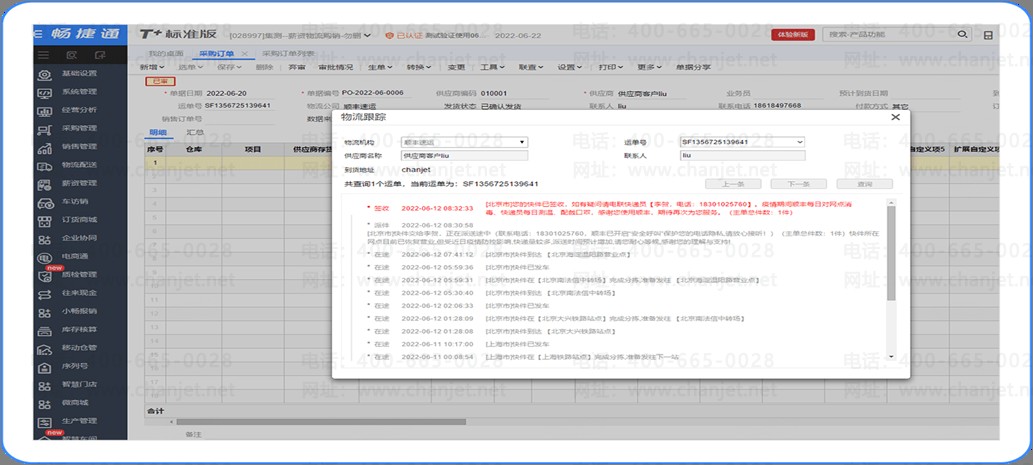The height and width of the screenshot is (465, 1033).
Task: Click the 体验新版 button
Action: [x=792, y=35]
